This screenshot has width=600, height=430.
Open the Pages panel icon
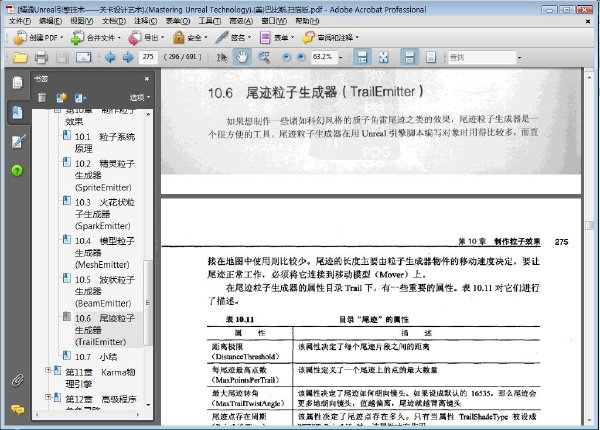click(x=17, y=82)
